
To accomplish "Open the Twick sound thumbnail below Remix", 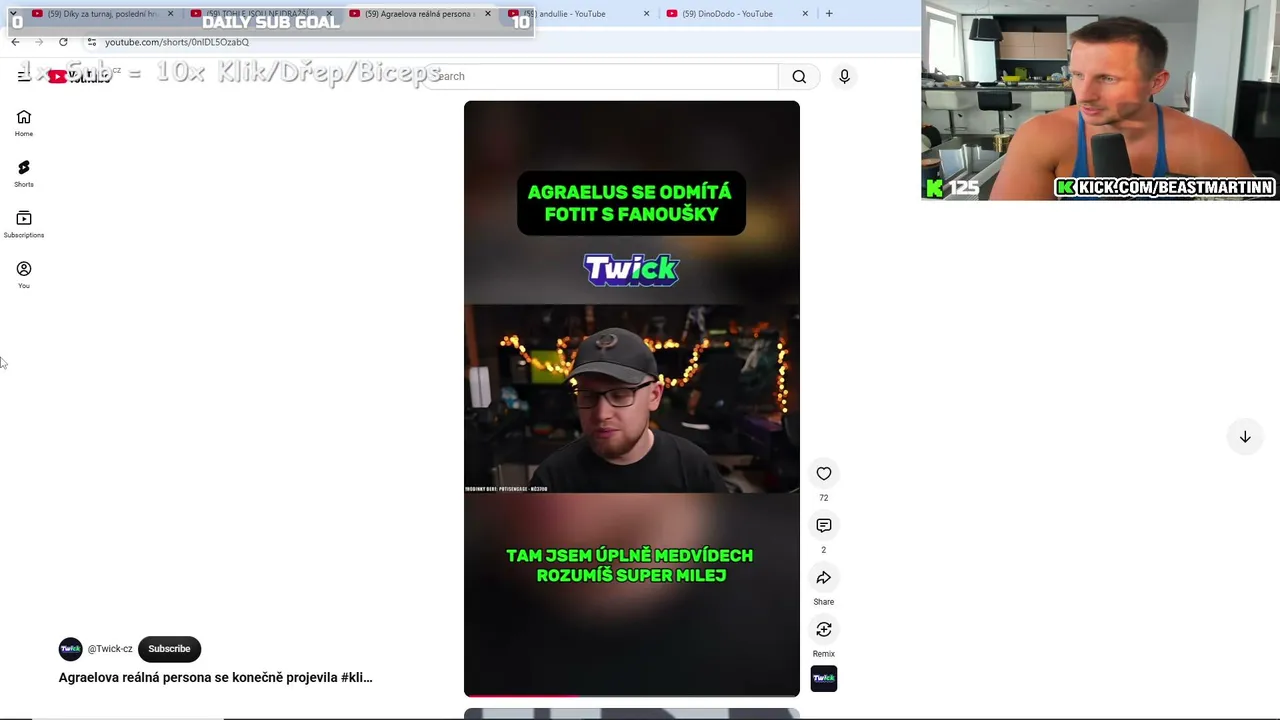I will tap(824, 678).
